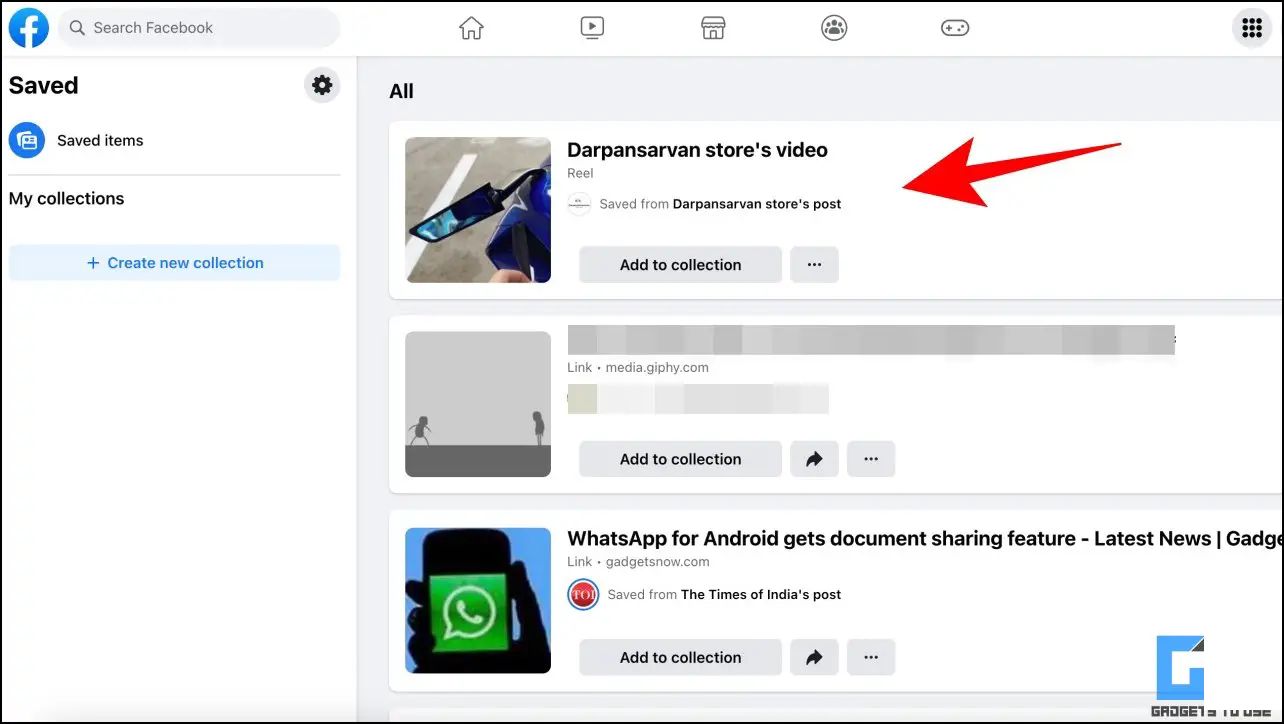Share the media.giphy.com saved link
Image resolution: width=1284 pixels, height=724 pixels.
click(814, 459)
